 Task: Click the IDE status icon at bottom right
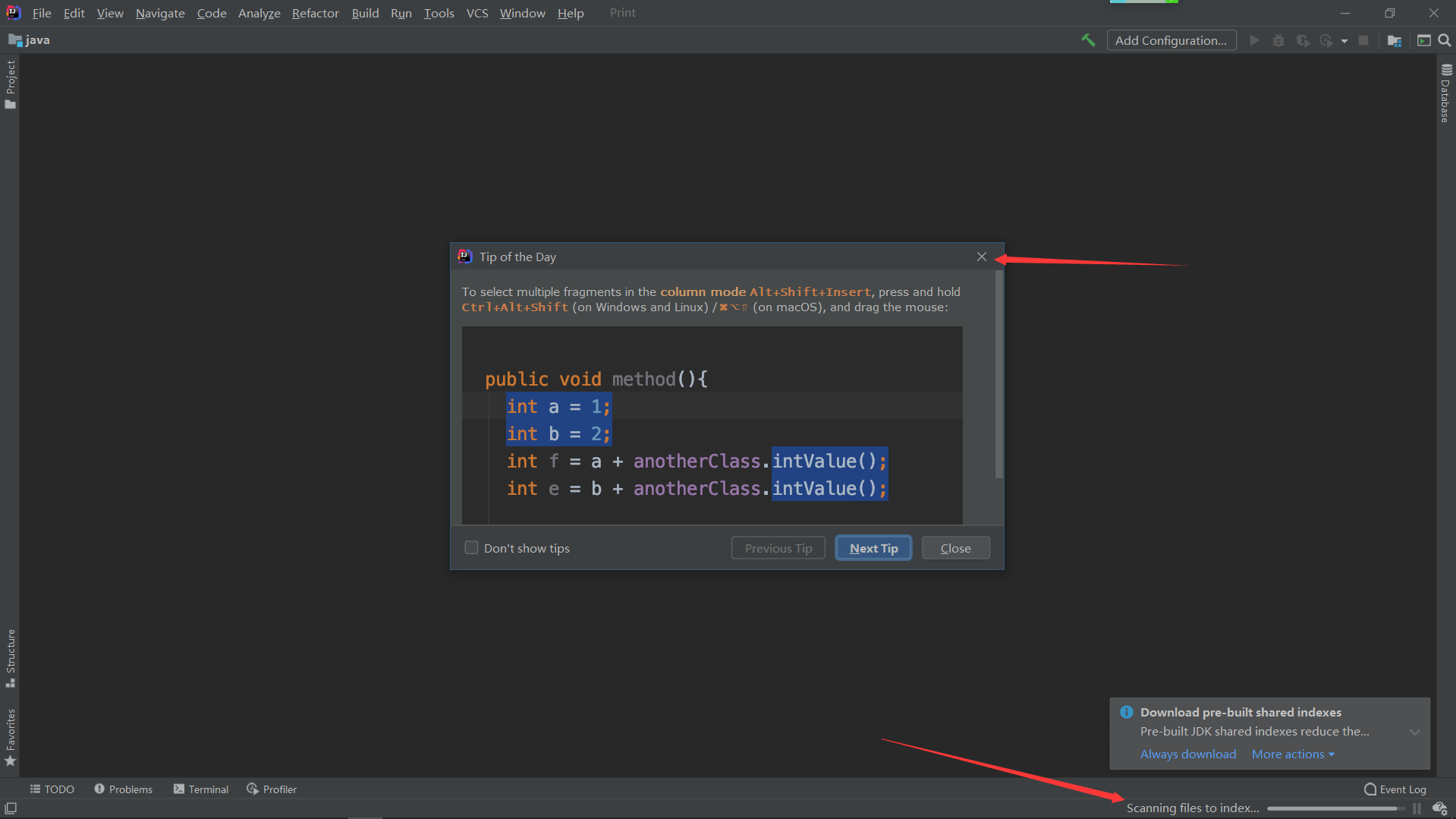[x=1439, y=808]
